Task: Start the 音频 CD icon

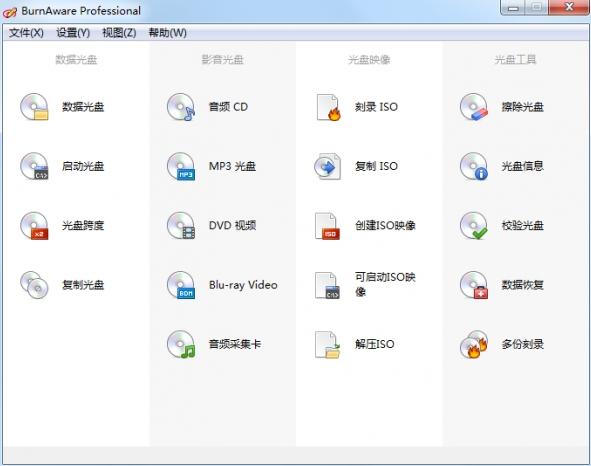Action: pyautogui.click(x=181, y=107)
